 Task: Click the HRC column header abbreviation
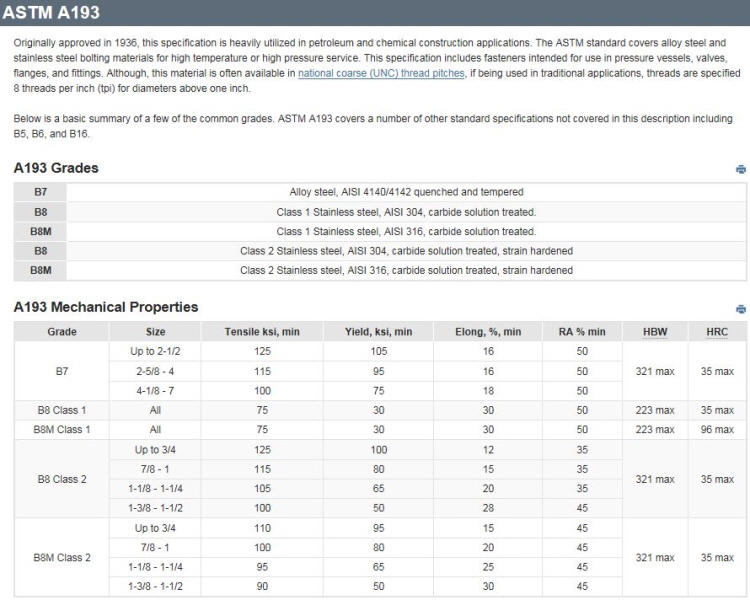717,332
